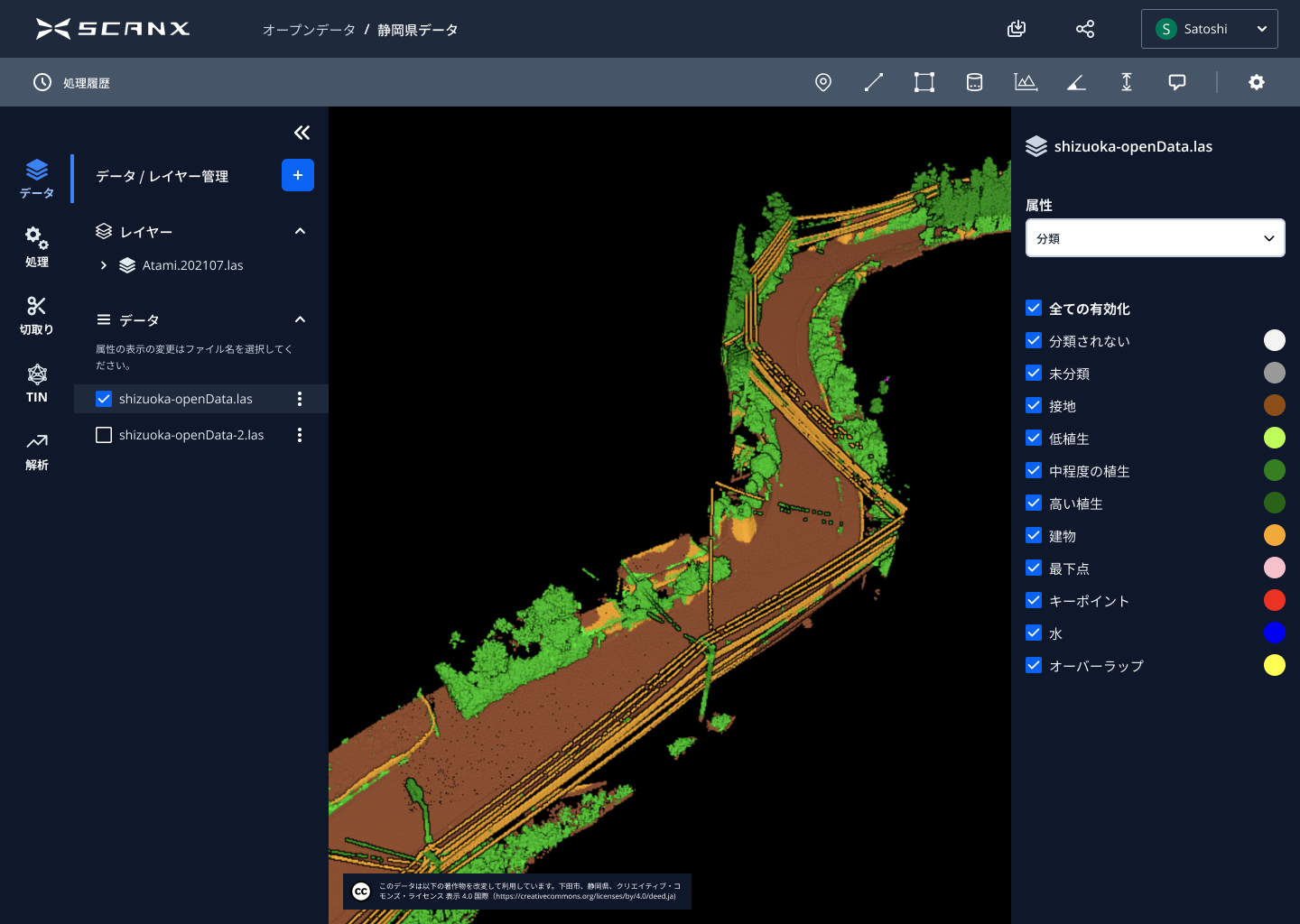Click the blue 水 color swatch

coord(1274,633)
